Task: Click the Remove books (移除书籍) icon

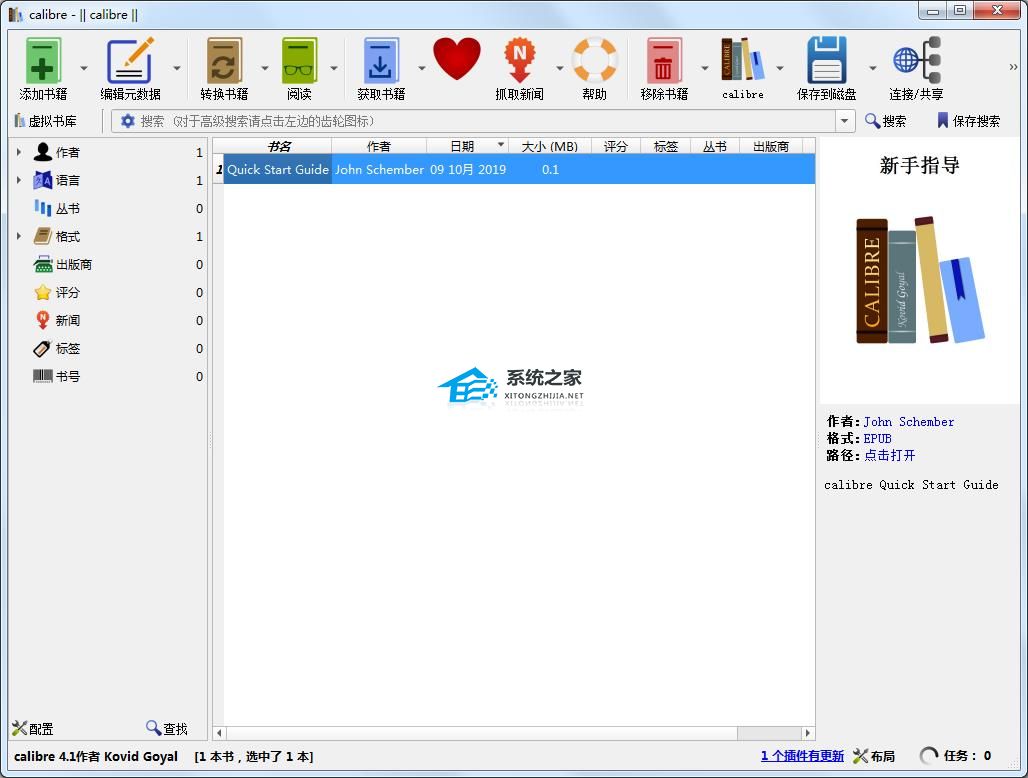Action: [663, 60]
